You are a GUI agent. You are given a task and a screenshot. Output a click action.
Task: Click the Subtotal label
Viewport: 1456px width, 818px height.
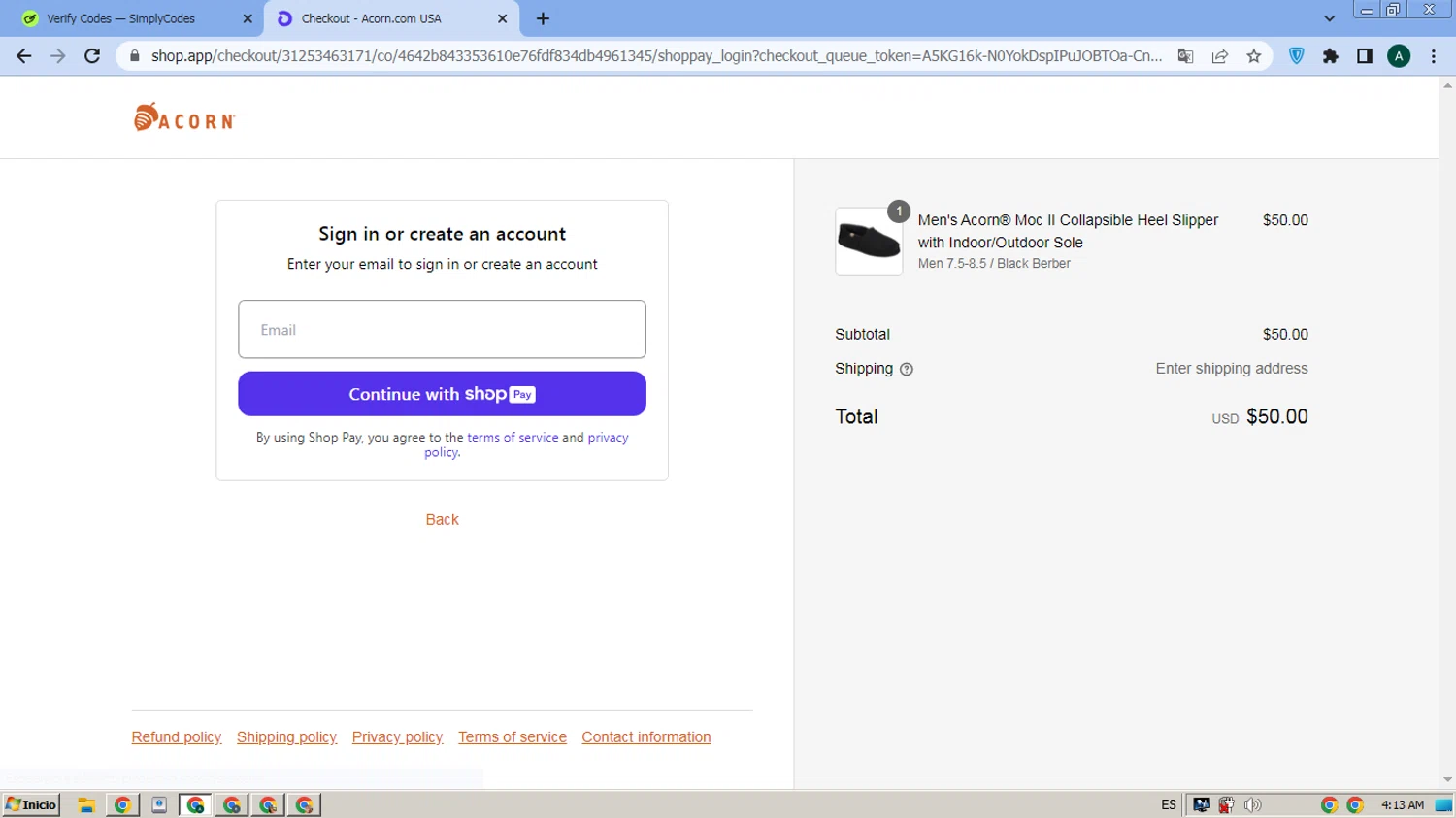point(862,334)
